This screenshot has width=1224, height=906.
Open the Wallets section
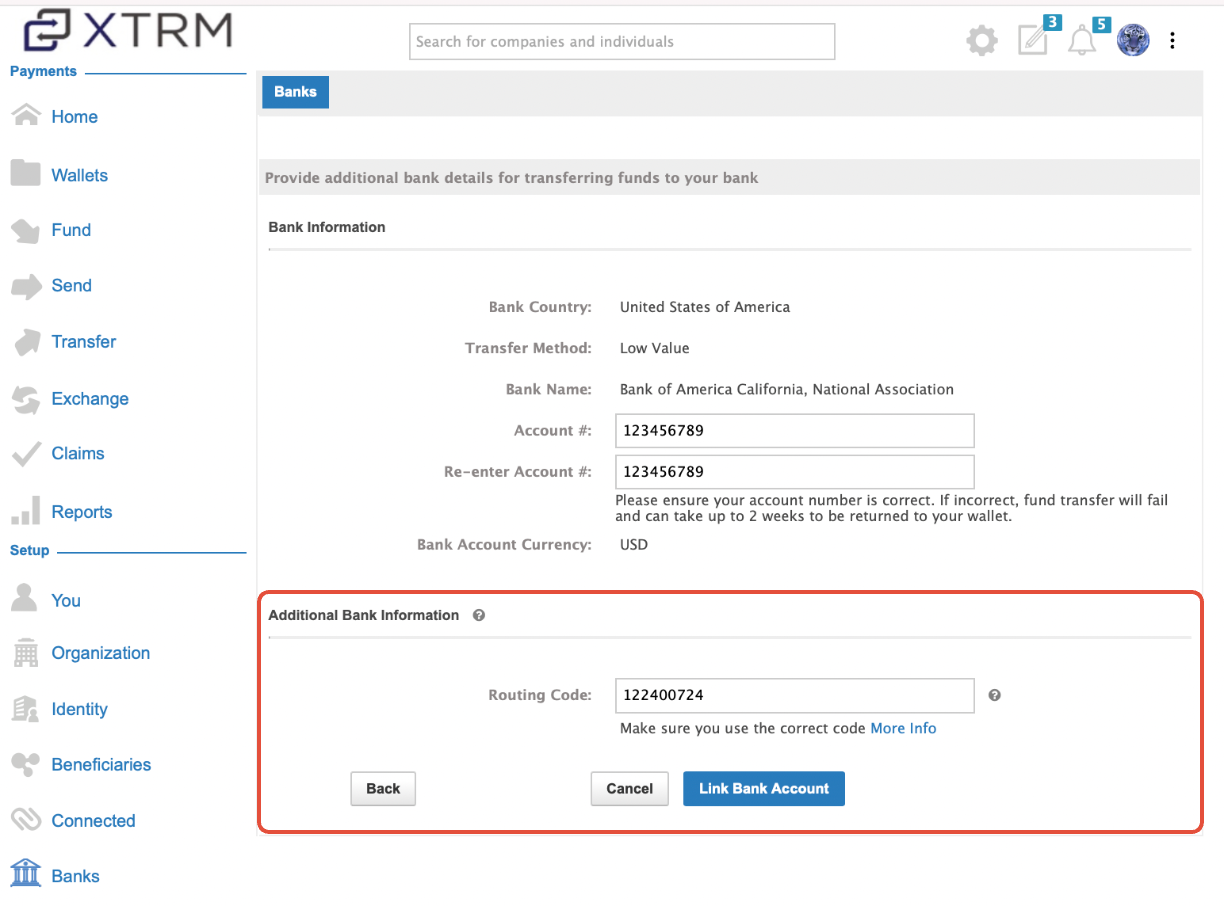(x=79, y=174)
